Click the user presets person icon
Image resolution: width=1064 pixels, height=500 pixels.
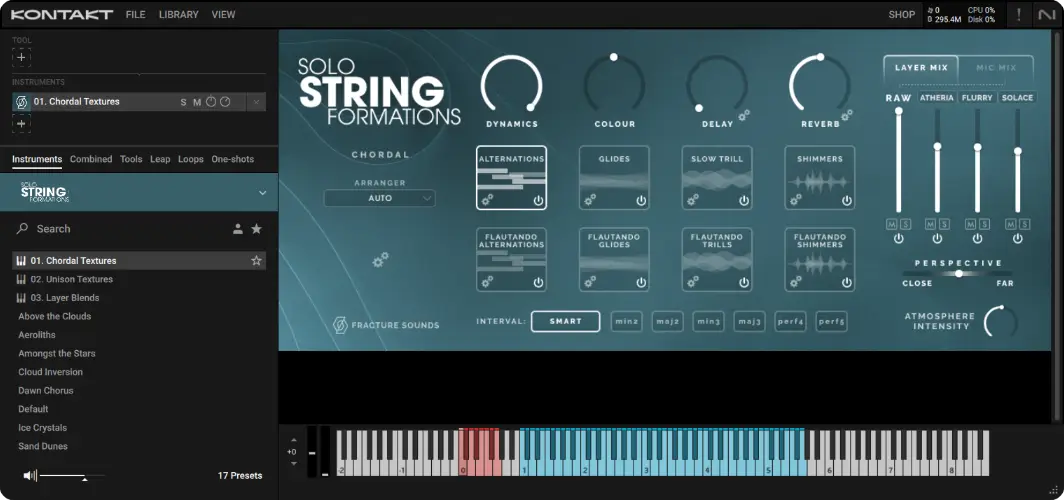click(x=238, y=229)
